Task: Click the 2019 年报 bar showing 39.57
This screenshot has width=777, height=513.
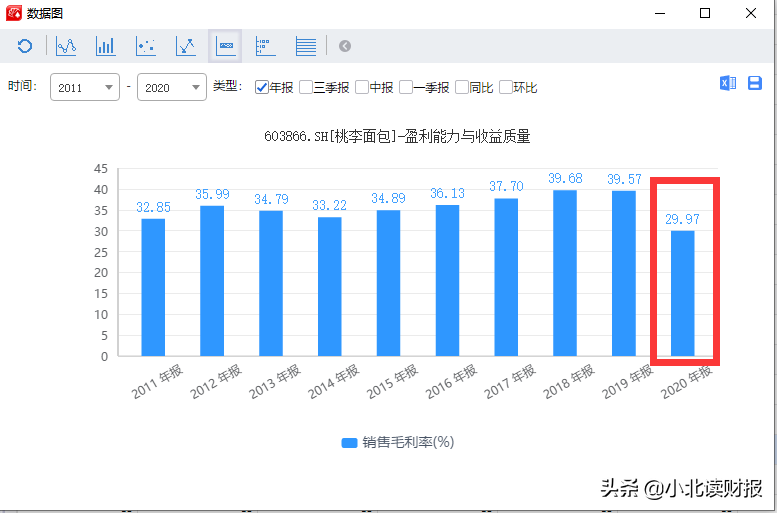Action: (x=624, y=274)
